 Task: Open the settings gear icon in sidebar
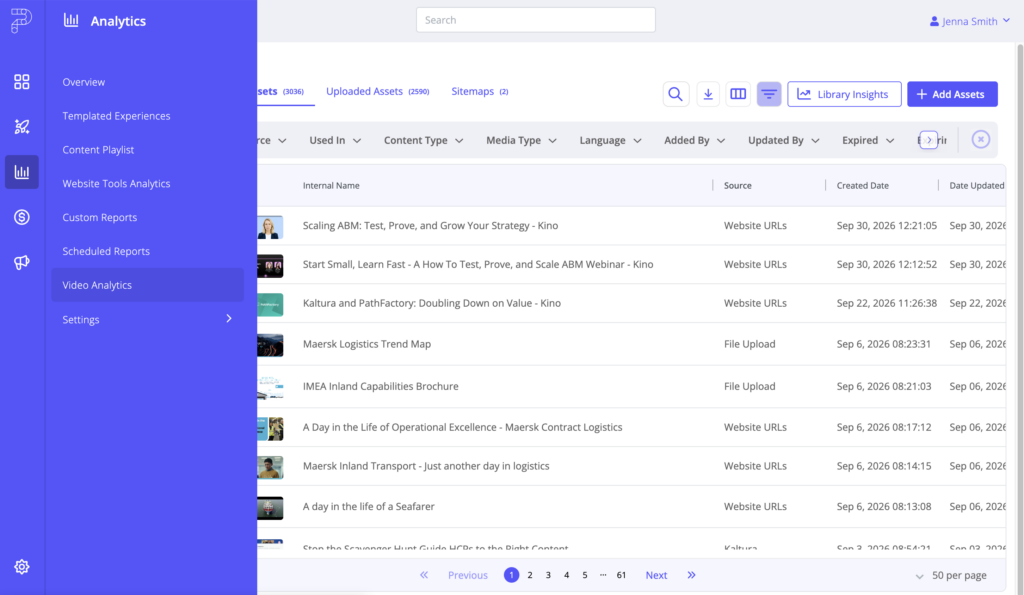click(22, 566)
